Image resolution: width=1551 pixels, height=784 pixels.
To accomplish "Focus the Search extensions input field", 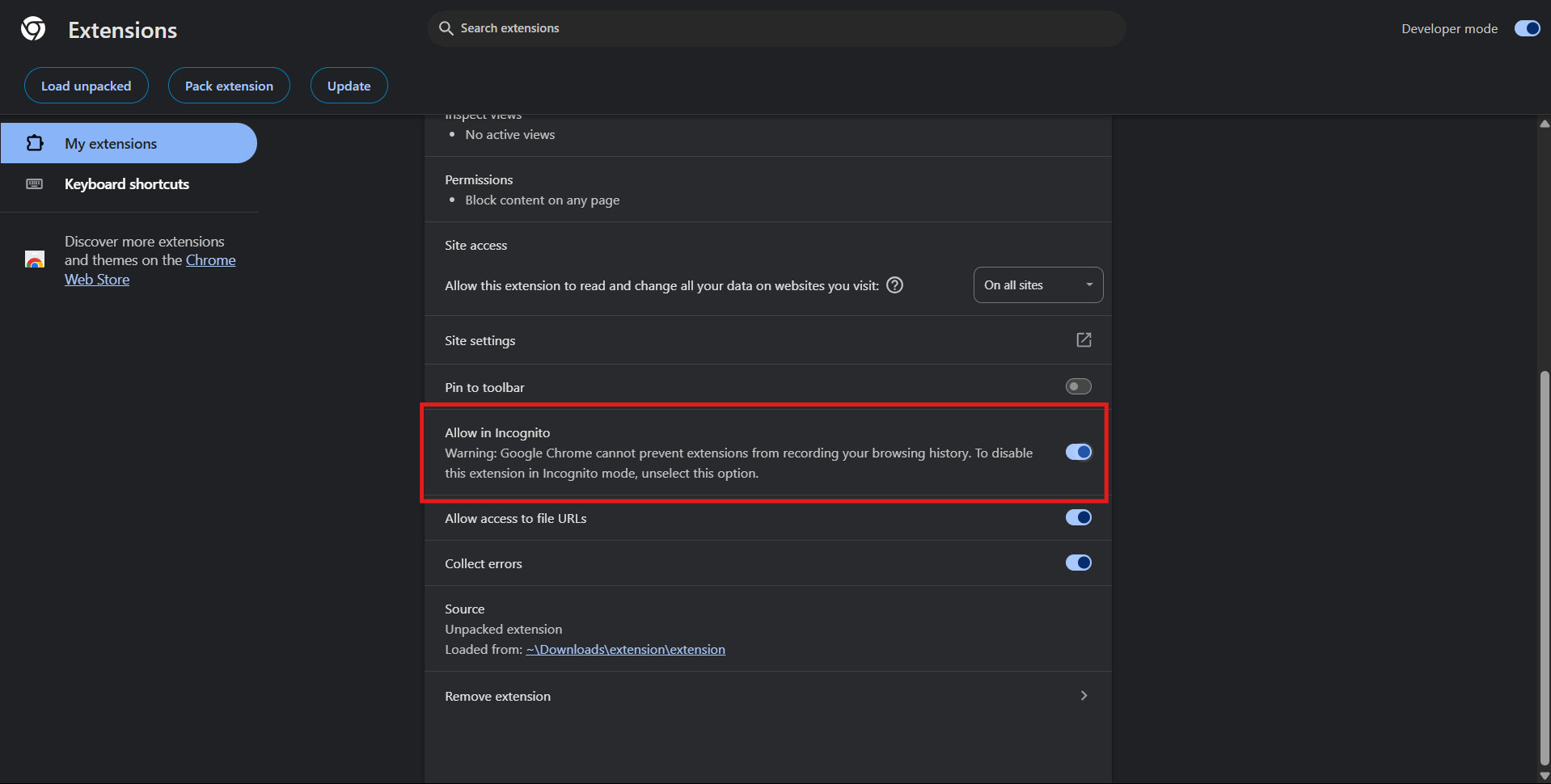I will pos(776,28).
